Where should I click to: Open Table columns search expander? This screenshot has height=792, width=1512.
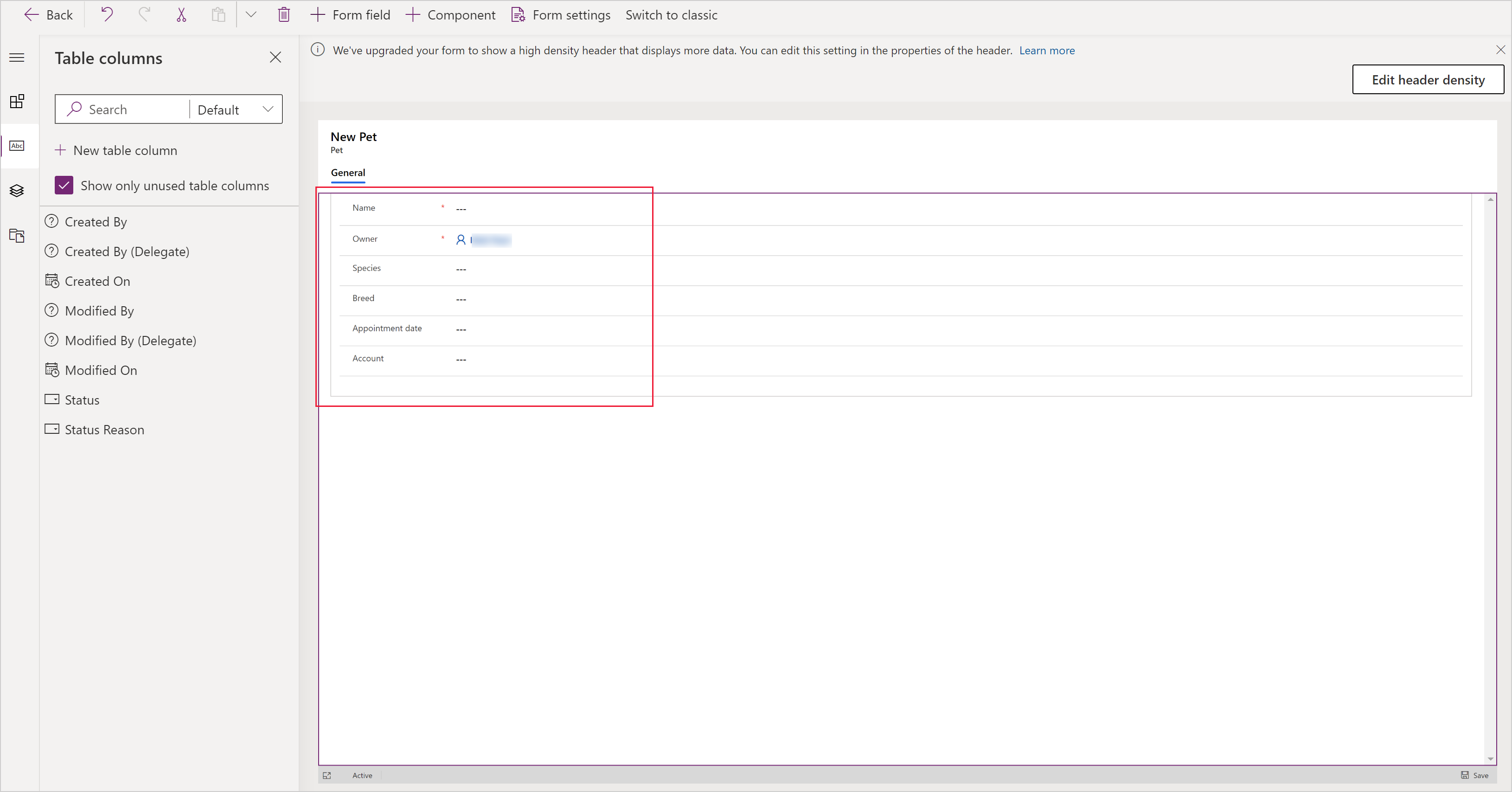pyautogui.click(x=268, y=109)
